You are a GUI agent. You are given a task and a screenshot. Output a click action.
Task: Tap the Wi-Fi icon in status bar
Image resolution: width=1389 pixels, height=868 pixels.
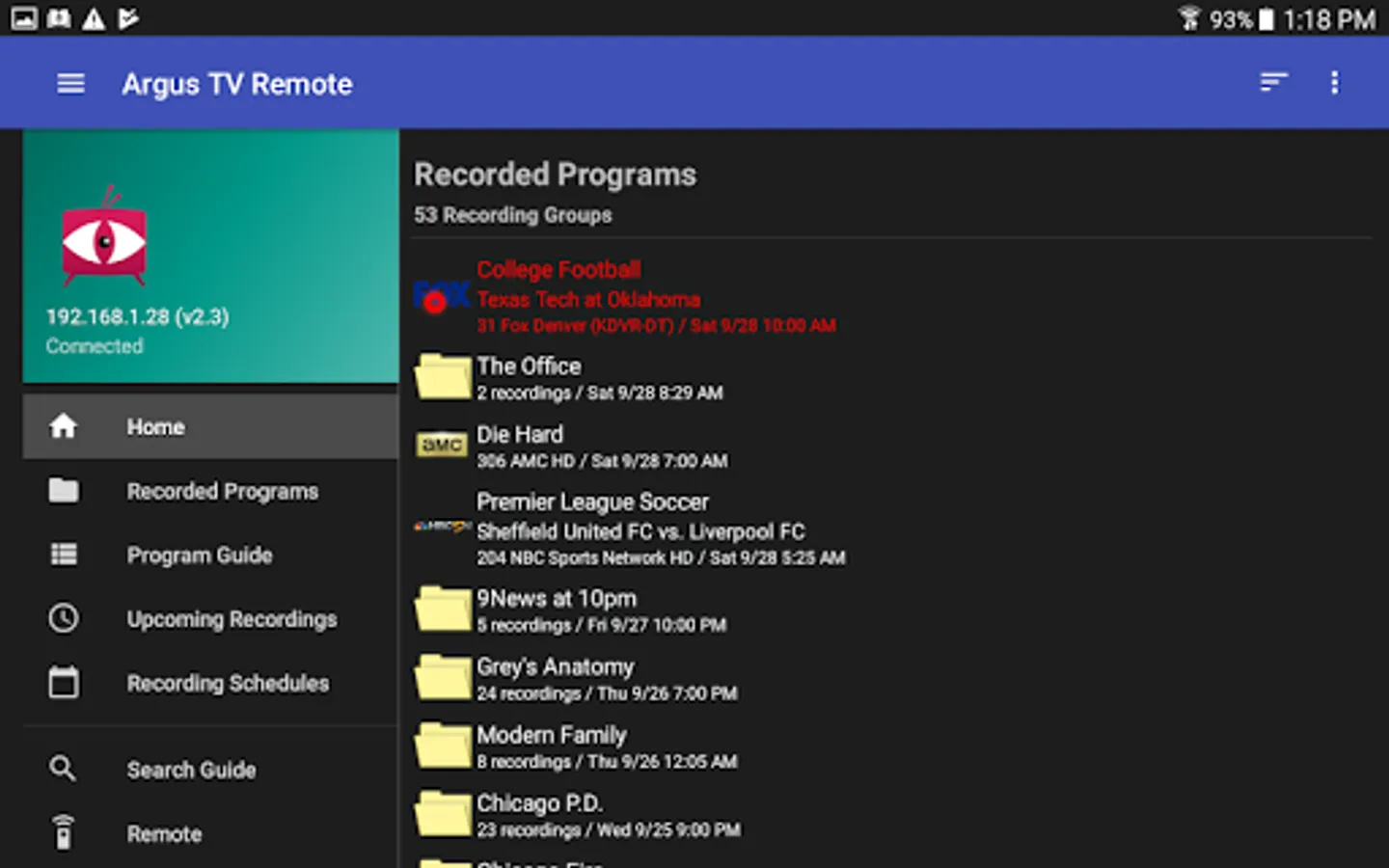click(x=1190, y=18)
